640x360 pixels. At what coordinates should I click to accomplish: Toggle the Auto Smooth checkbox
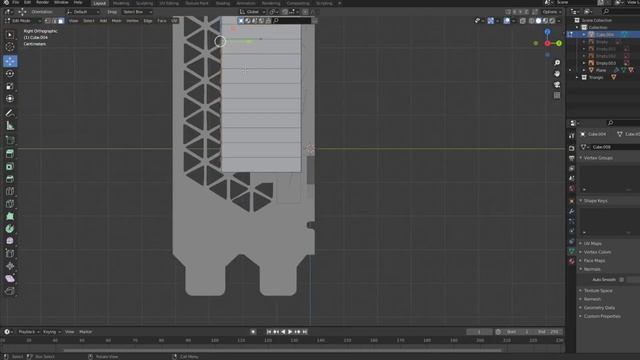pyautogui.click(x=621, y=280)
